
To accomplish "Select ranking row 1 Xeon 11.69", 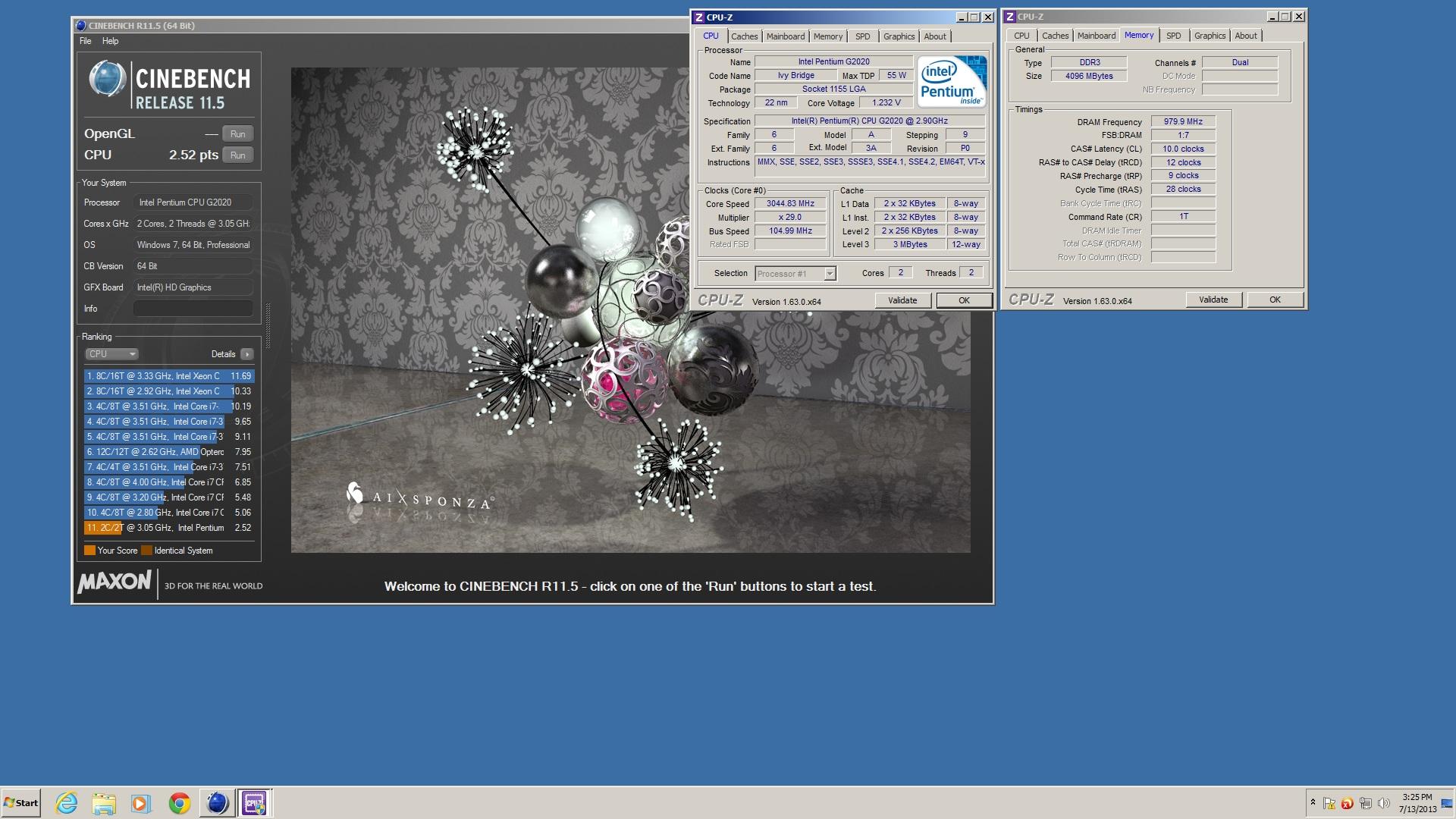I will pos(168,376).
